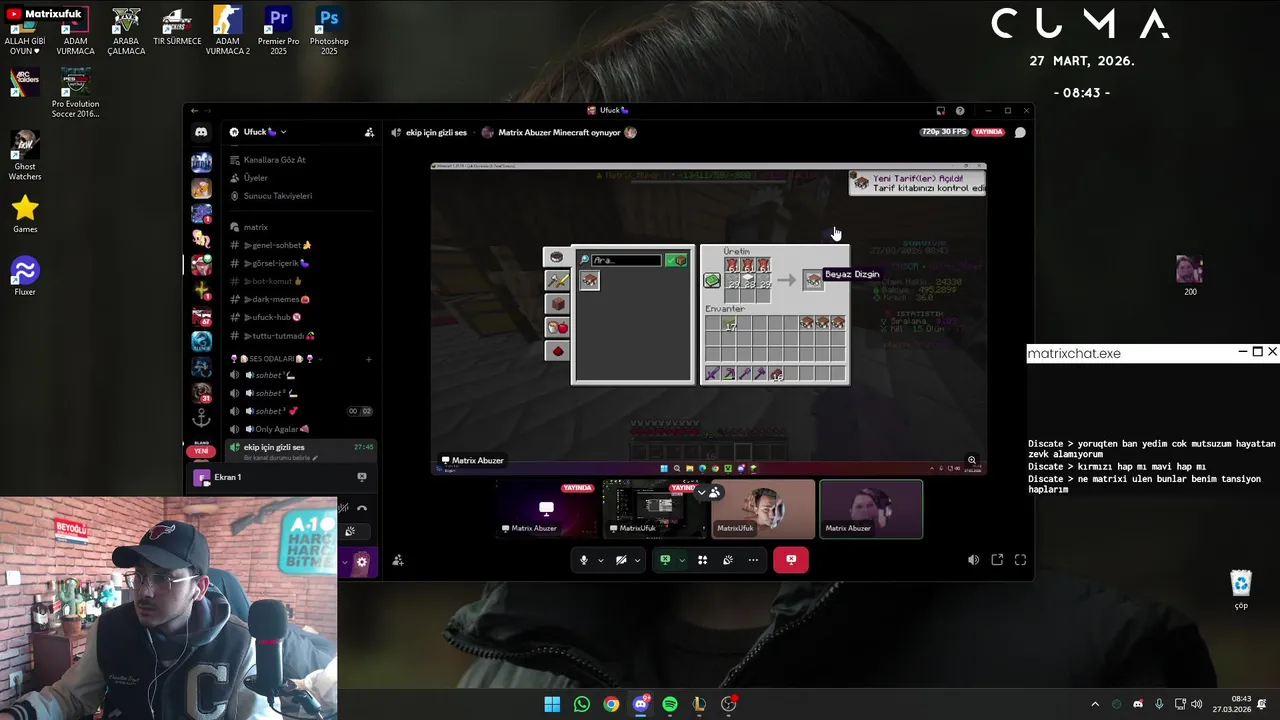The image size is (1280, 720).
Task: Open the Games star shortcut on desktop
Action: [x=25, y=213]
